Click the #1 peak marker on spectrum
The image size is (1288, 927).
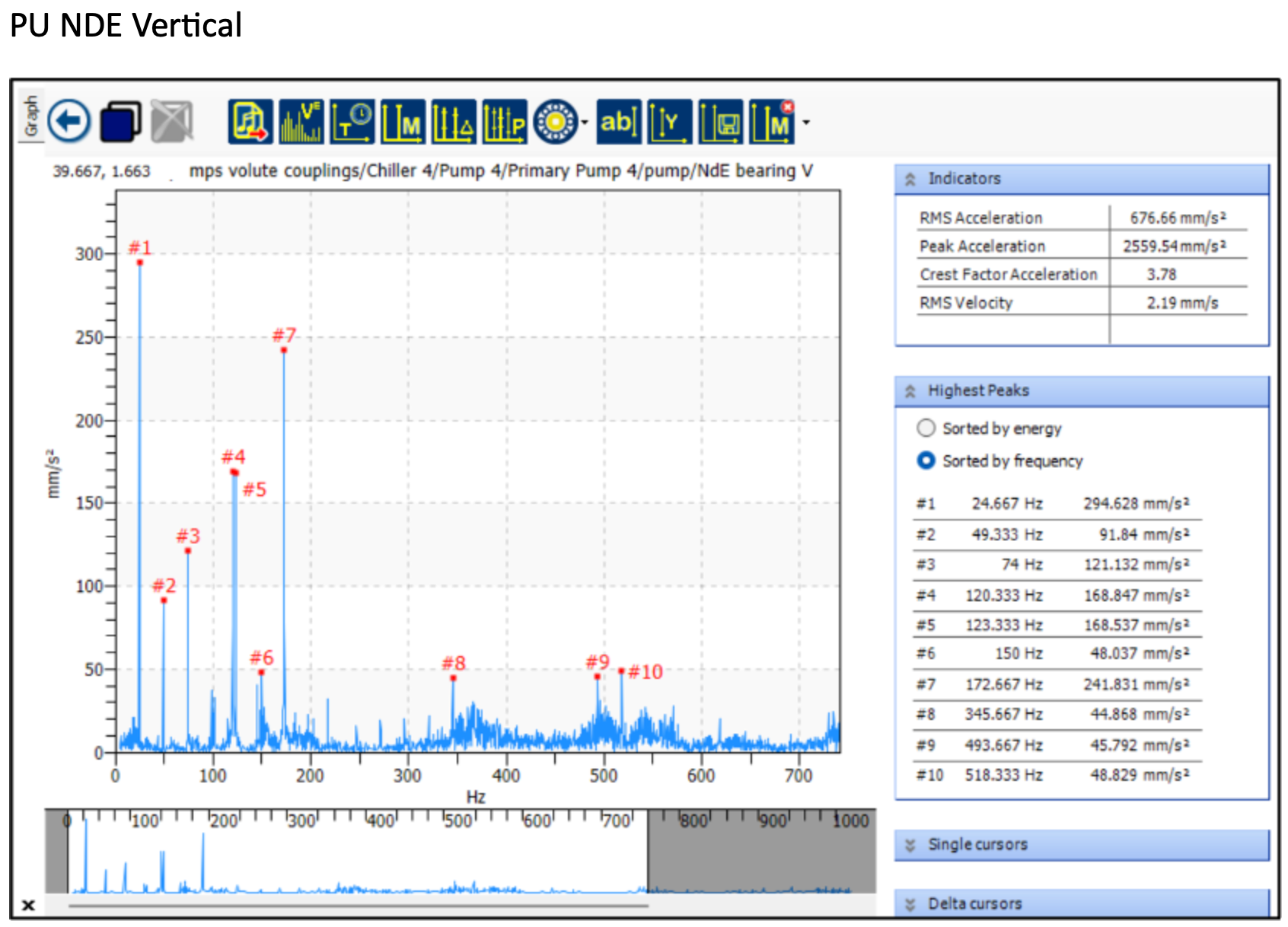[x=140, y=263]
